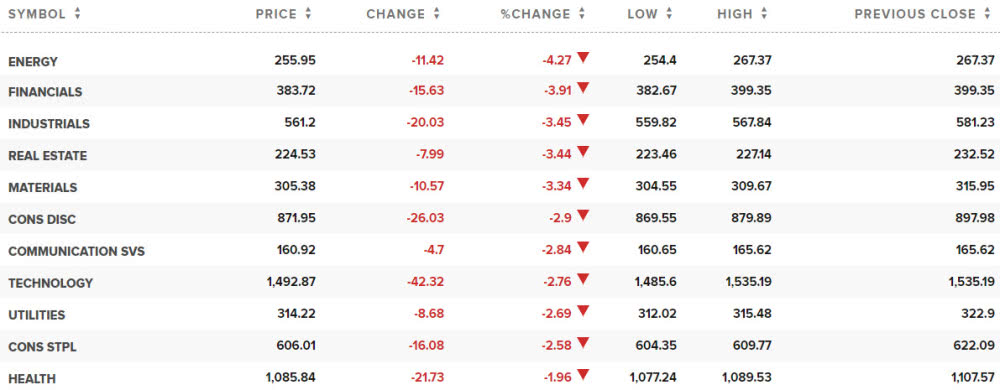Select the INDUSTRIALS symbol
Image resolution: width=1000 pixels, height=390 pixels.
[49, 124]
